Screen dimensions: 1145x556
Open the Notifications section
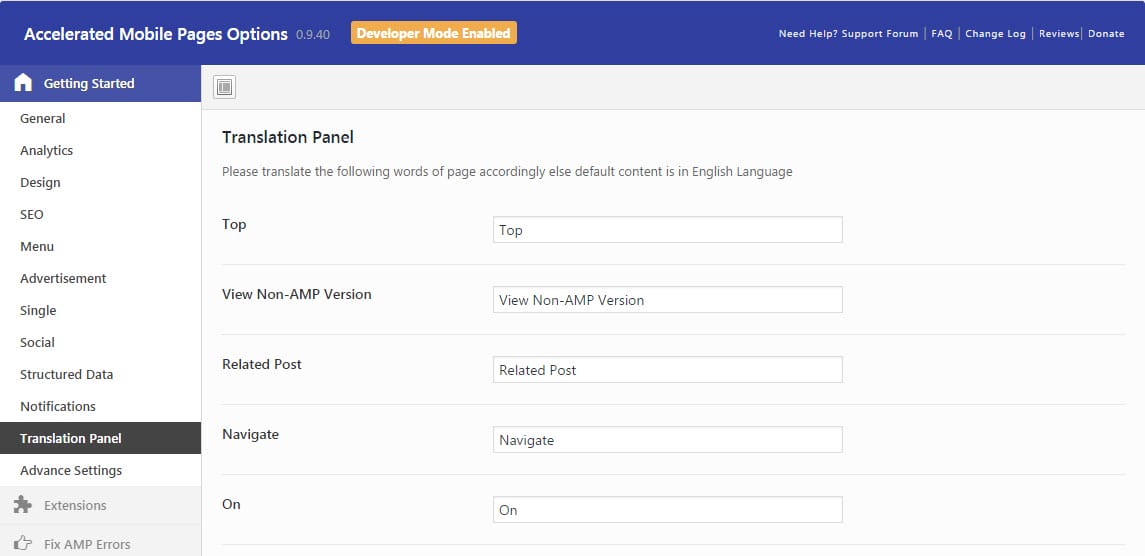pyautogui.click(x=58, y=406)
